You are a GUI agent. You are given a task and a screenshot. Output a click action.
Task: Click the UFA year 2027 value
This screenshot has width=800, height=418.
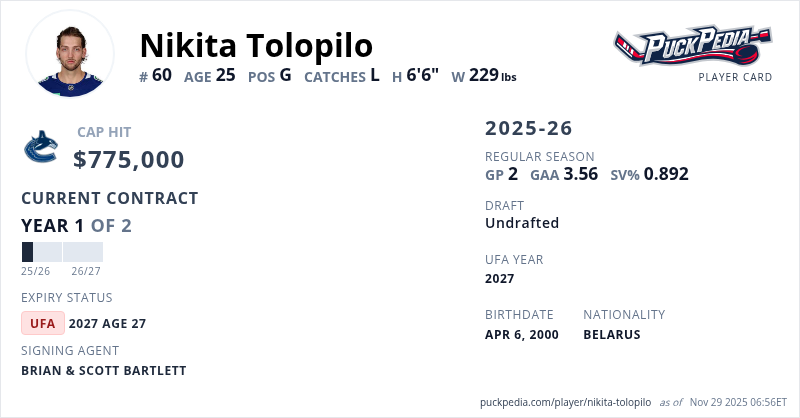pyautogui.click(x=500, y=278)
